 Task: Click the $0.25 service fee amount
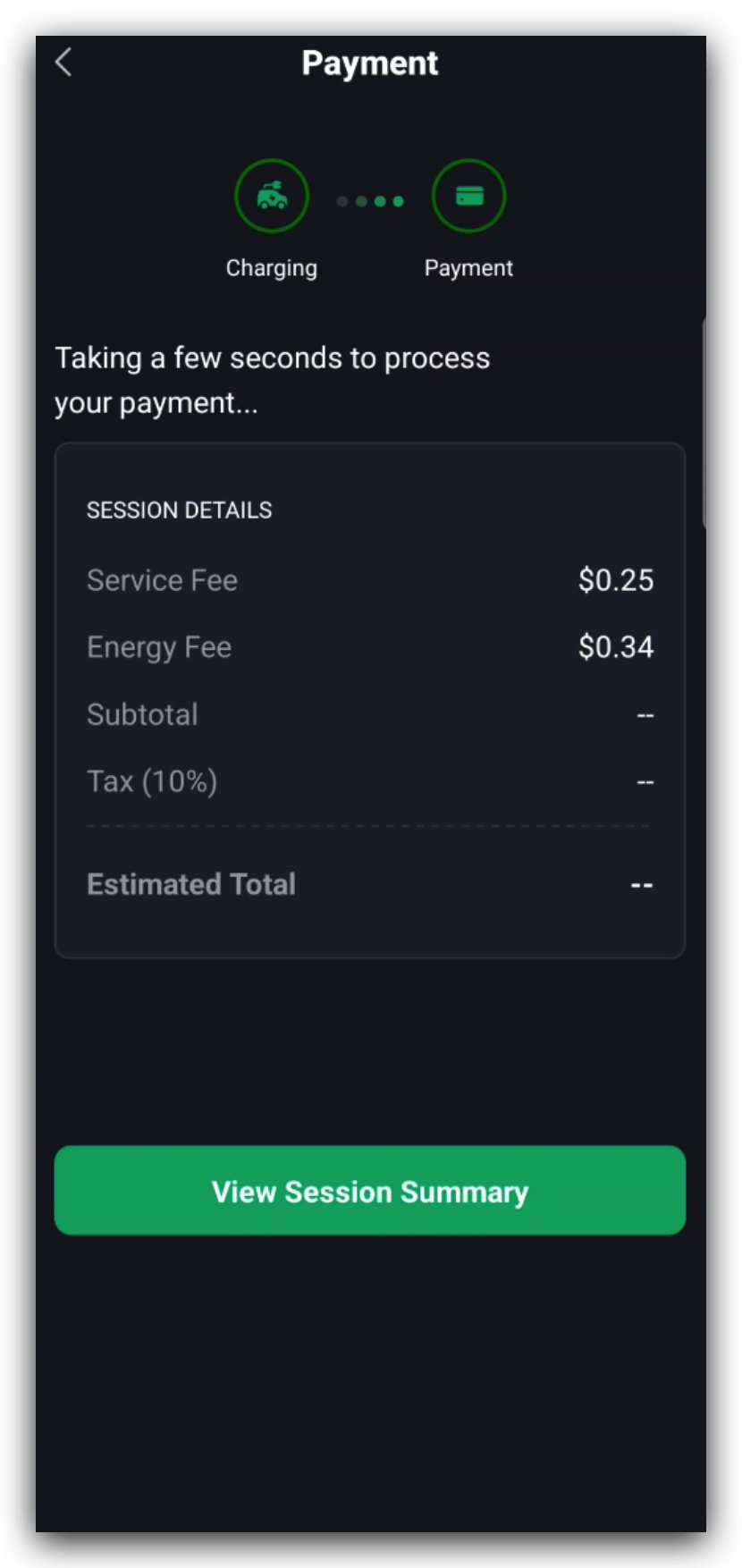(x=616, y=580)
